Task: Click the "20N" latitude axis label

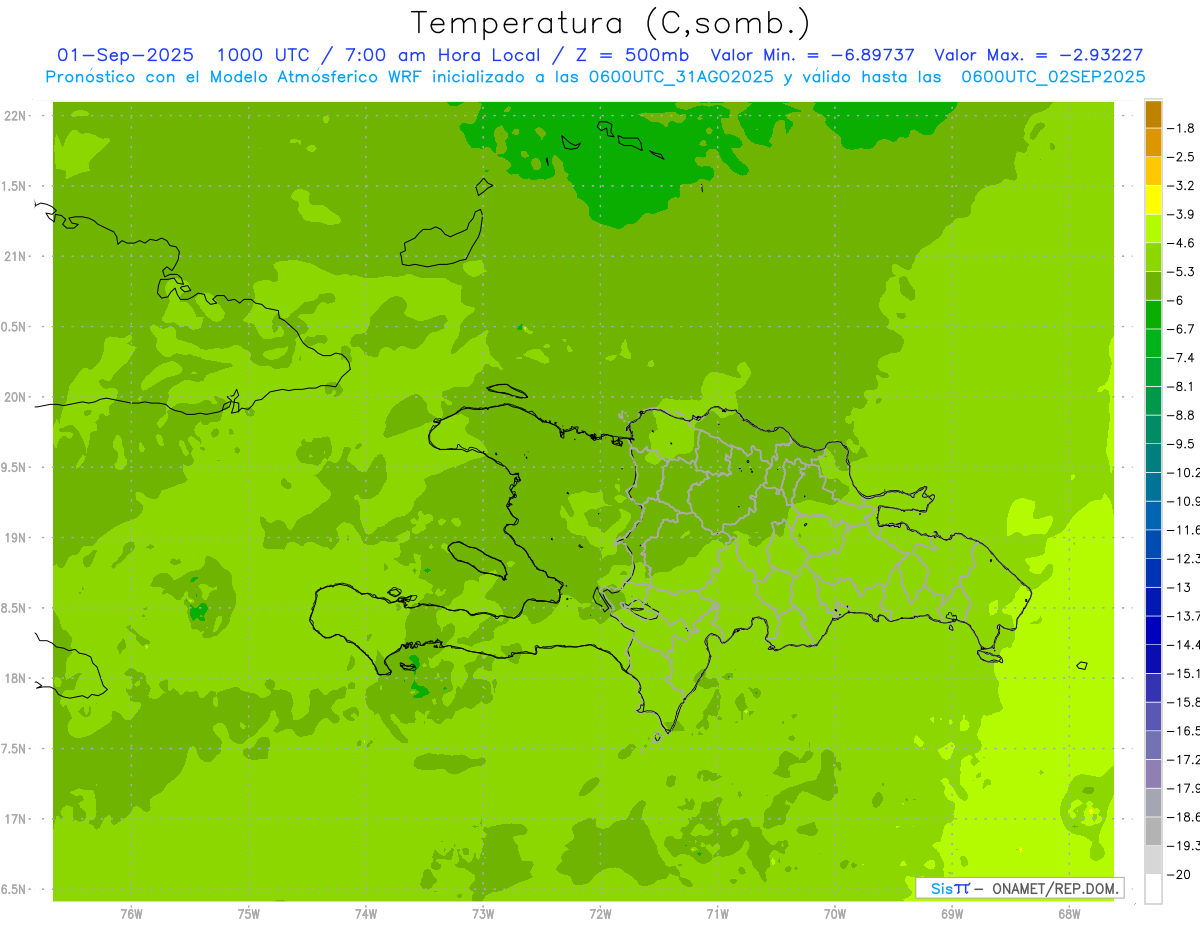Action: pos(16,397)
